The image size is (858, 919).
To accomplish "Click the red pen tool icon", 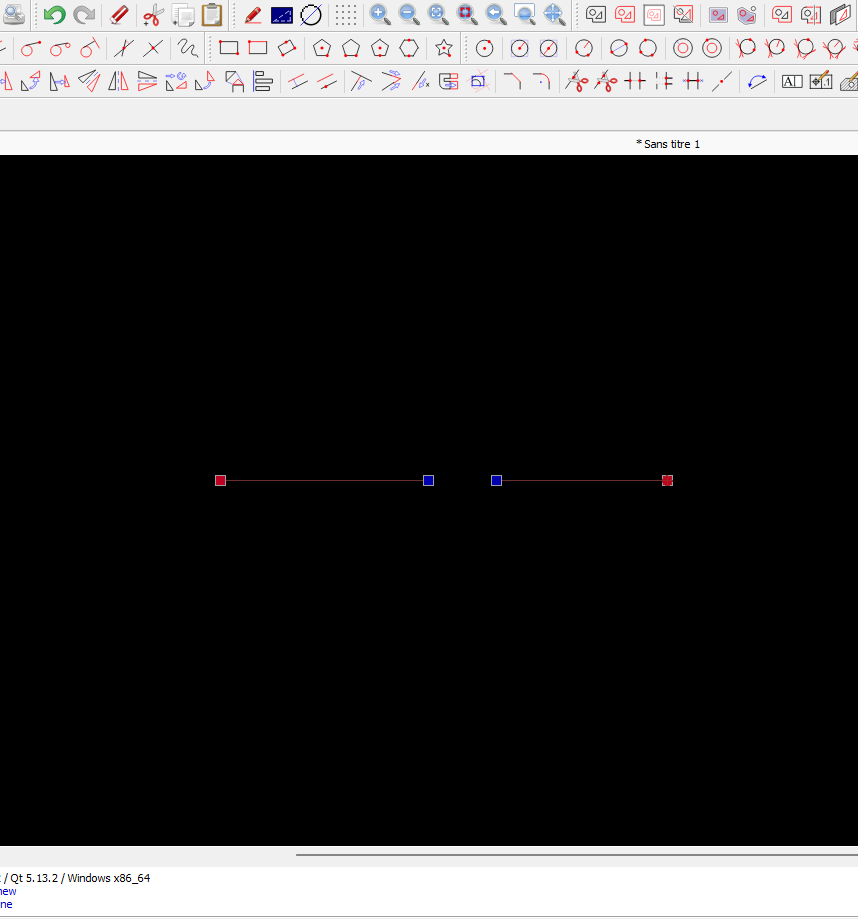I will point(253,15).
